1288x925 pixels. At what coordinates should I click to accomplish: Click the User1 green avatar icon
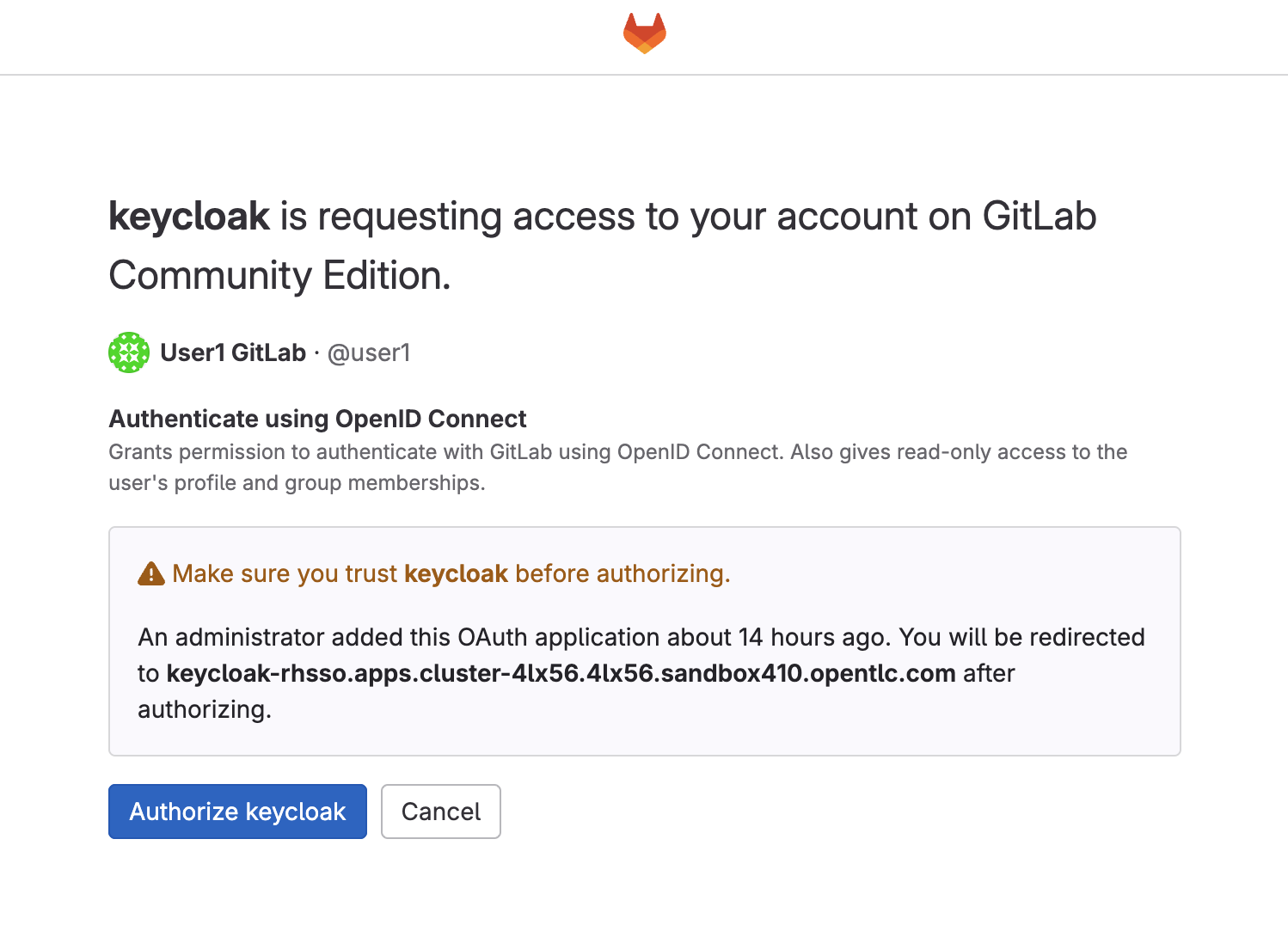(x=129, y=352)
